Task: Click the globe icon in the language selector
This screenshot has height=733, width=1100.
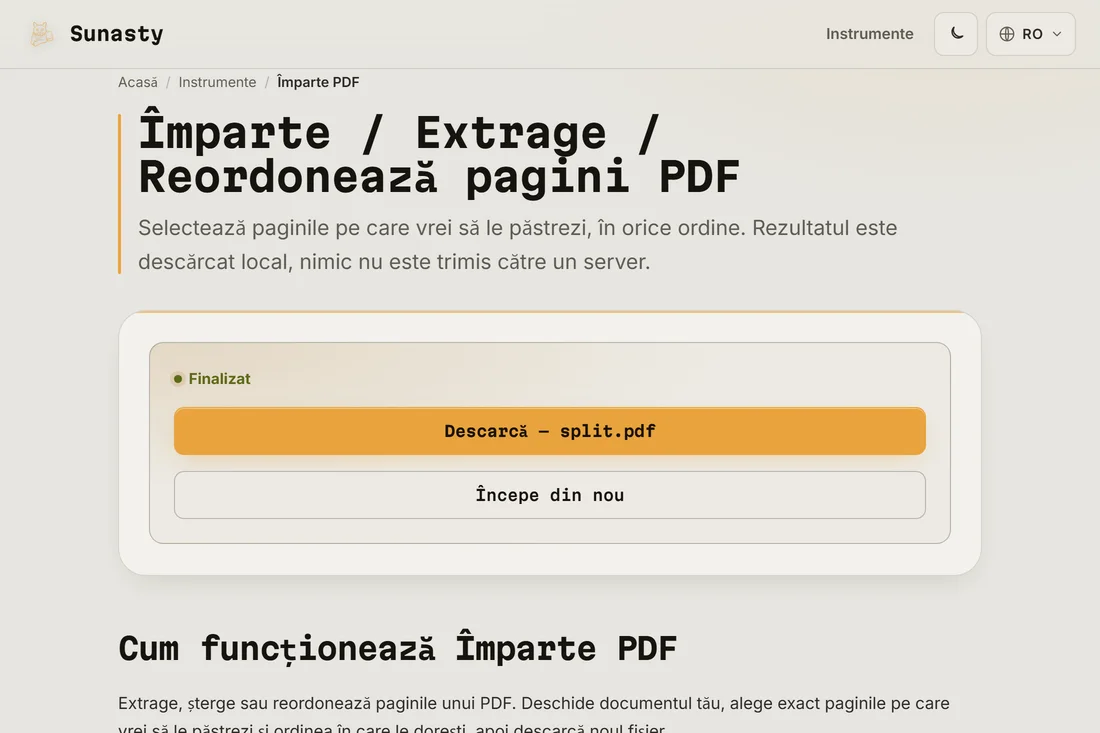Action: (1007, 34)
